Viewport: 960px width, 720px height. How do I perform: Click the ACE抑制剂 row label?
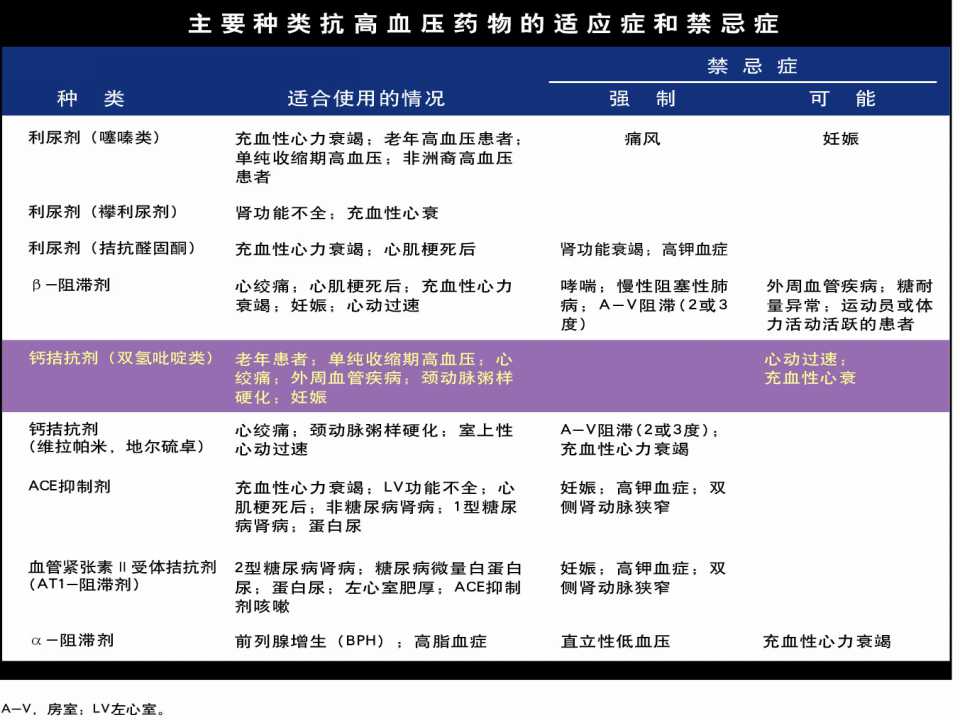(72, 487)
